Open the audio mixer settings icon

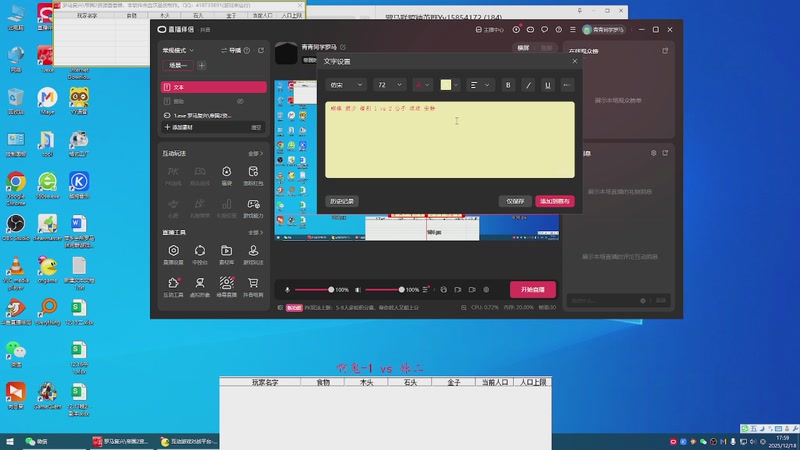(x=426, y=290)
